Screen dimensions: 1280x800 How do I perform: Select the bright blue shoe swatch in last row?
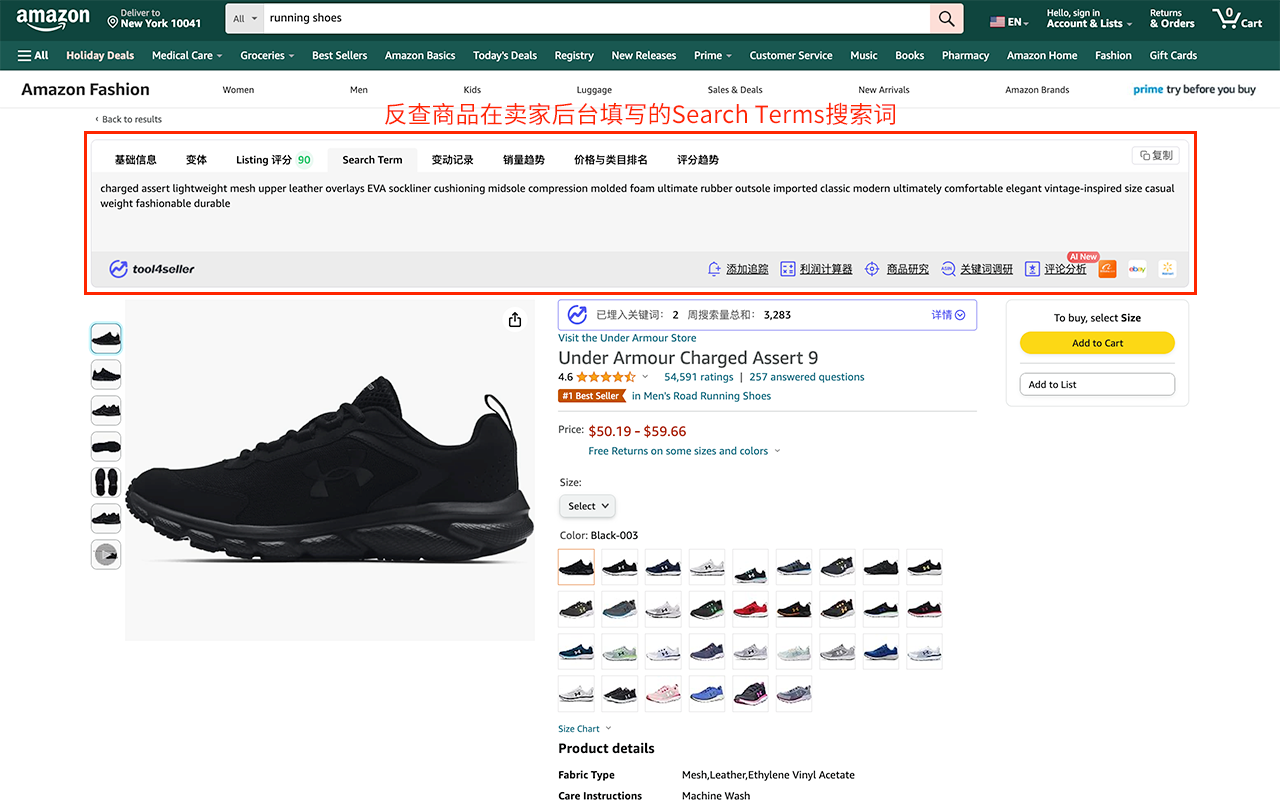707,692
